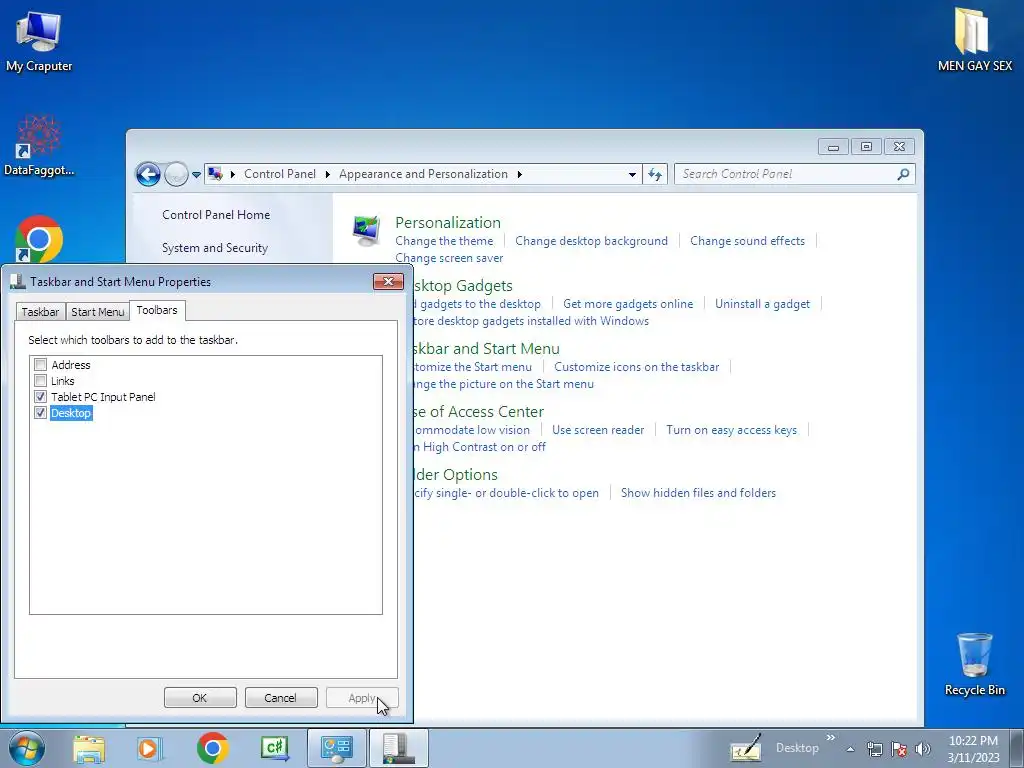Launch Windows Media Player from taskbar

149,748
